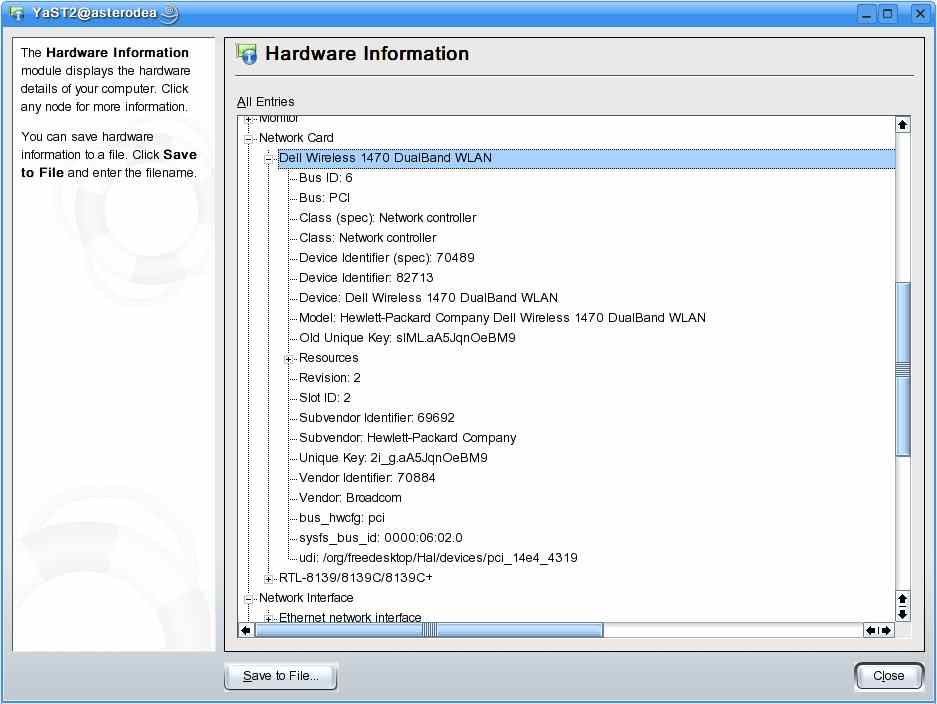The width and height of the screenshot is (937, 704).
Task: Click Save to File button
Action: pyautogui.click(x=281, y=677)
